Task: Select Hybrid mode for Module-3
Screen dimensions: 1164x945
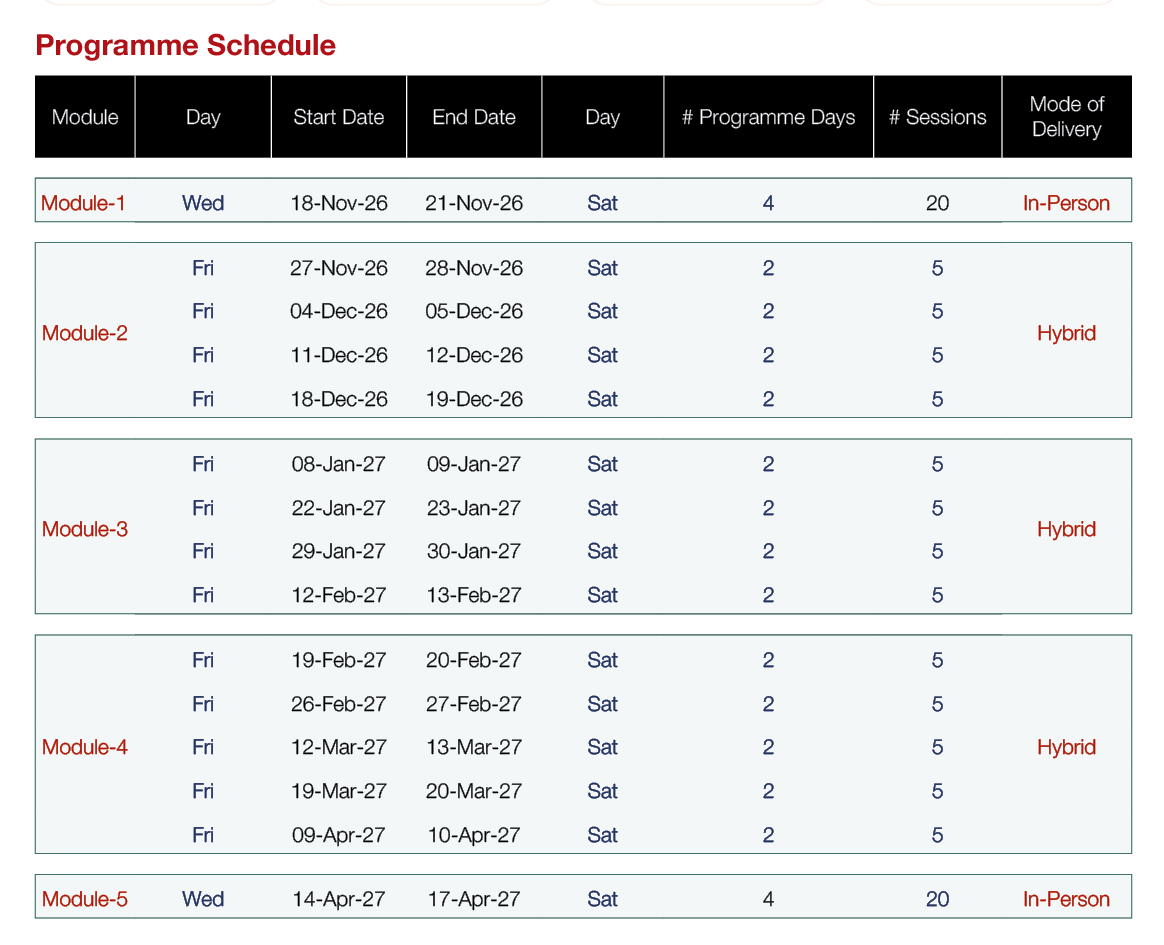Action: coord(1066,529)
